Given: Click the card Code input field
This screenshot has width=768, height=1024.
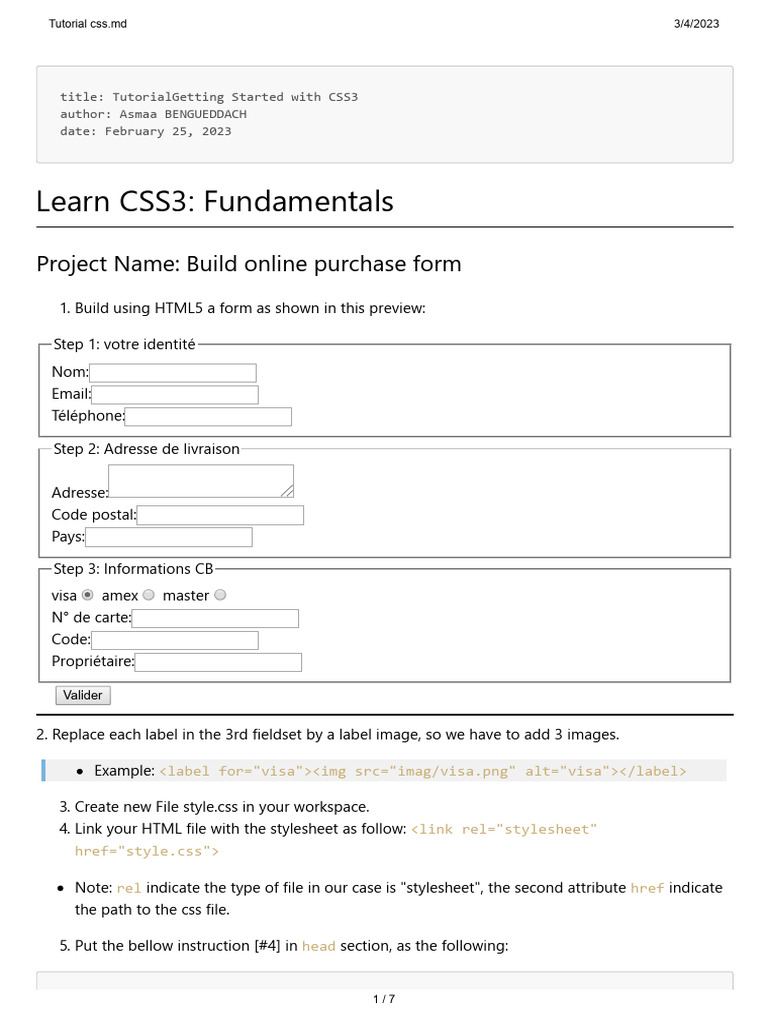Looking at the screenshot, I should [x=175, y=641].
